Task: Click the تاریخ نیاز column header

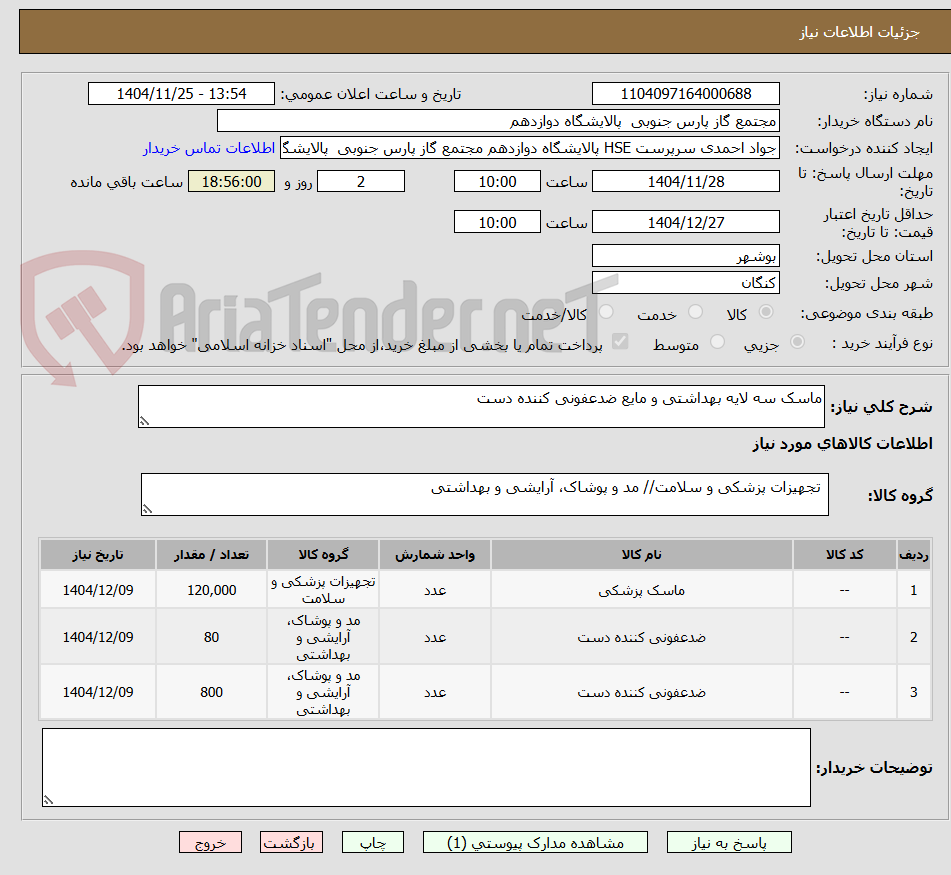Action: pos(98,554)
